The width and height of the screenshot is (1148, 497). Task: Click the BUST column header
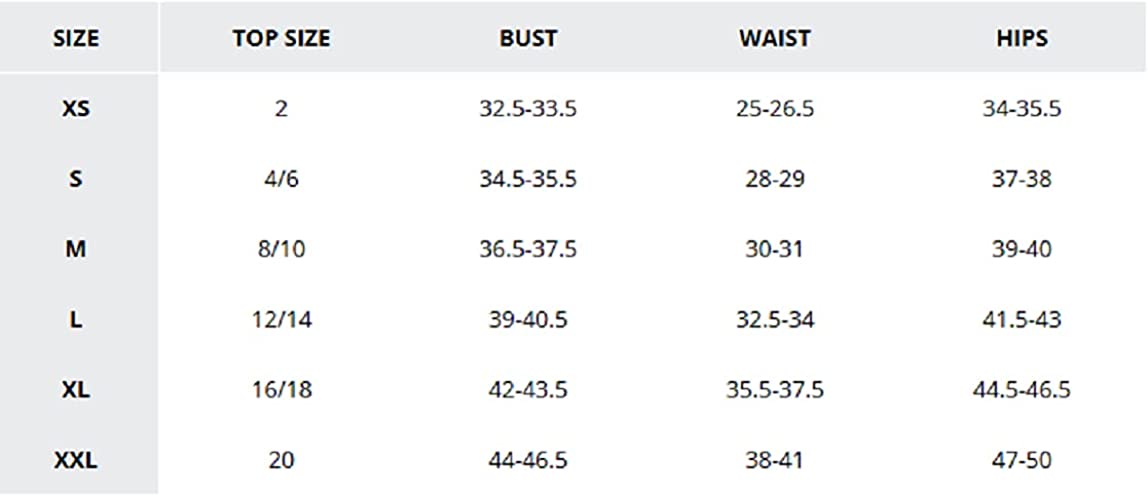(x=528, y=39)
